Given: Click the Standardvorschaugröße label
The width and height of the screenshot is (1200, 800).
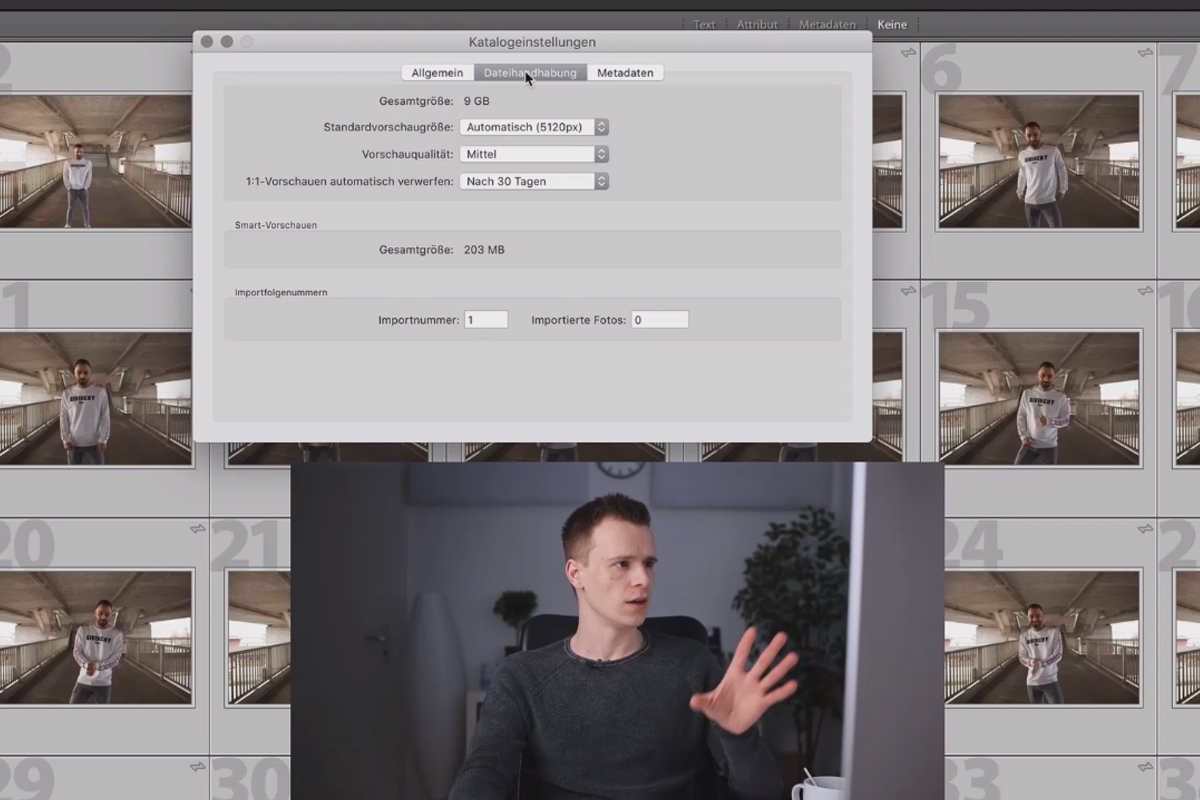Looking at the screenshot, I should tap(388, 127).
